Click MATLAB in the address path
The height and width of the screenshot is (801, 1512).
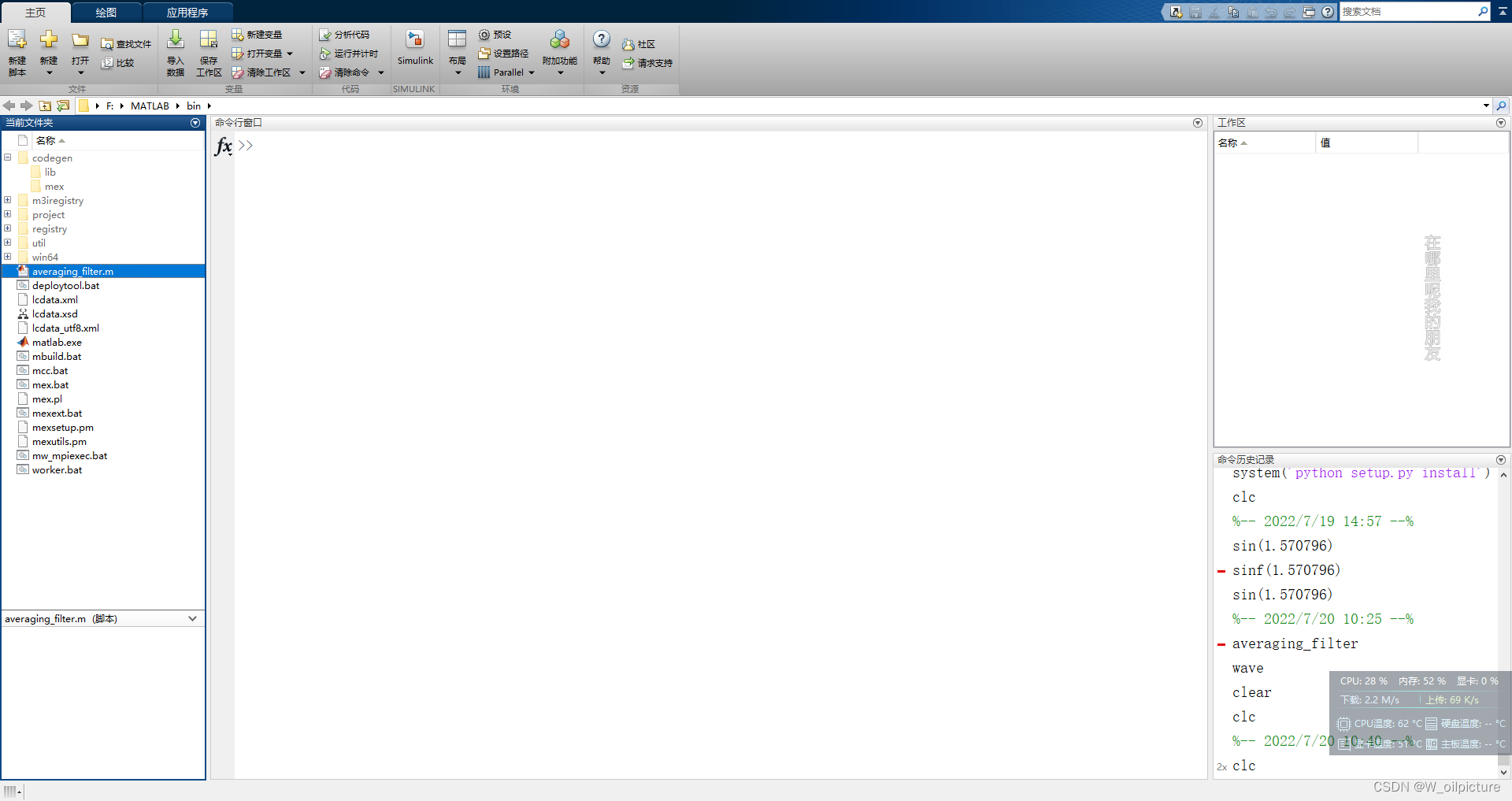150,106
